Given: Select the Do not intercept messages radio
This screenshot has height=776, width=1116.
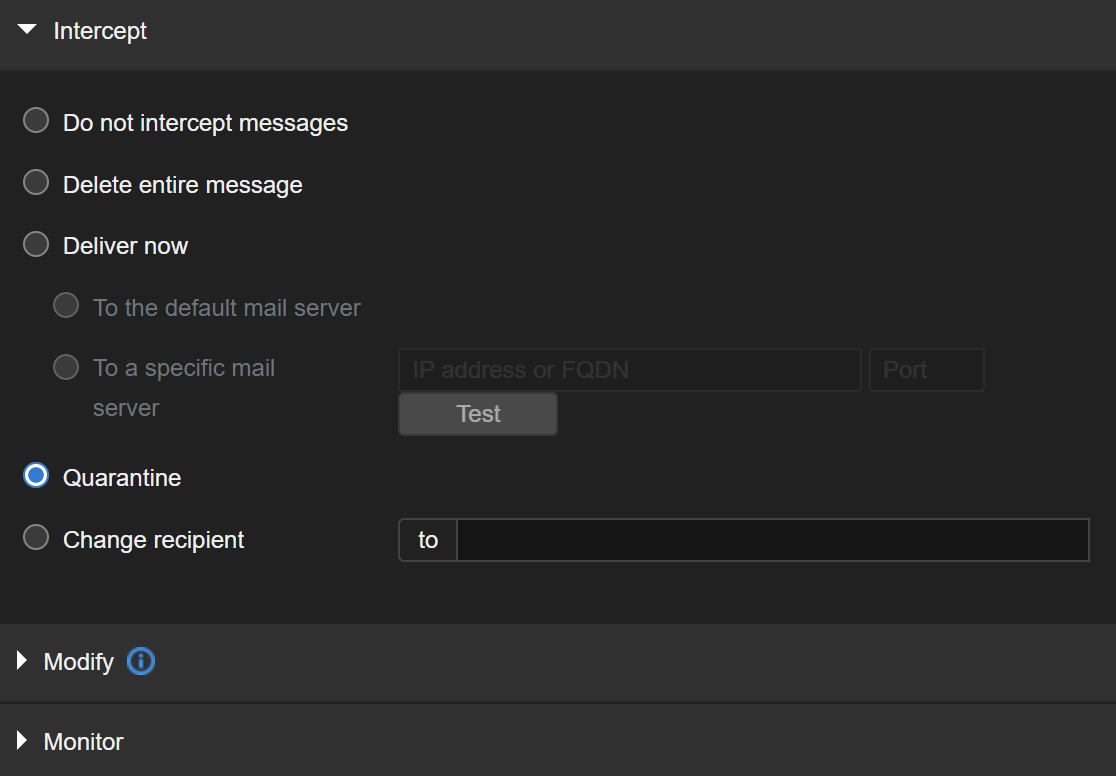Looking at the screenshot, I should (36, 122).
